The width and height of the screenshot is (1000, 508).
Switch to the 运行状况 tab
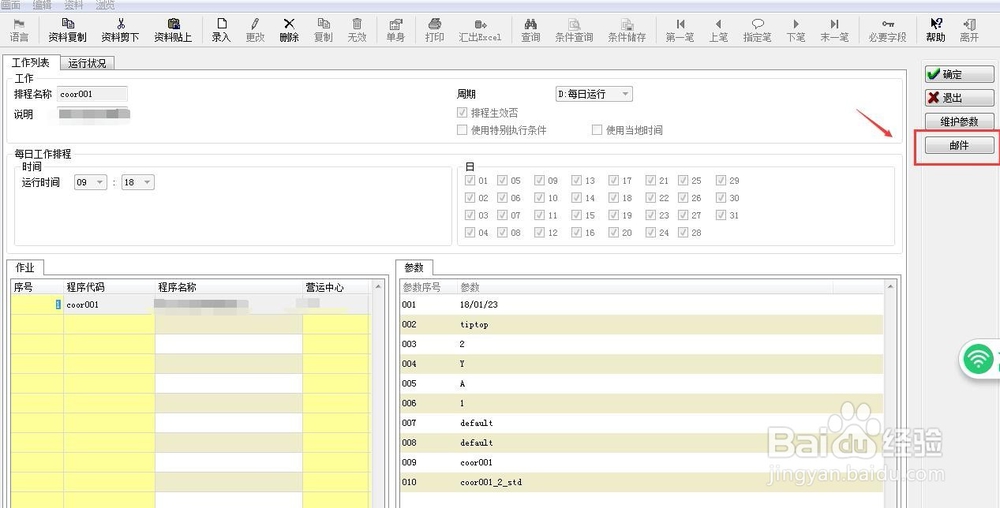(x=87, y=63)
